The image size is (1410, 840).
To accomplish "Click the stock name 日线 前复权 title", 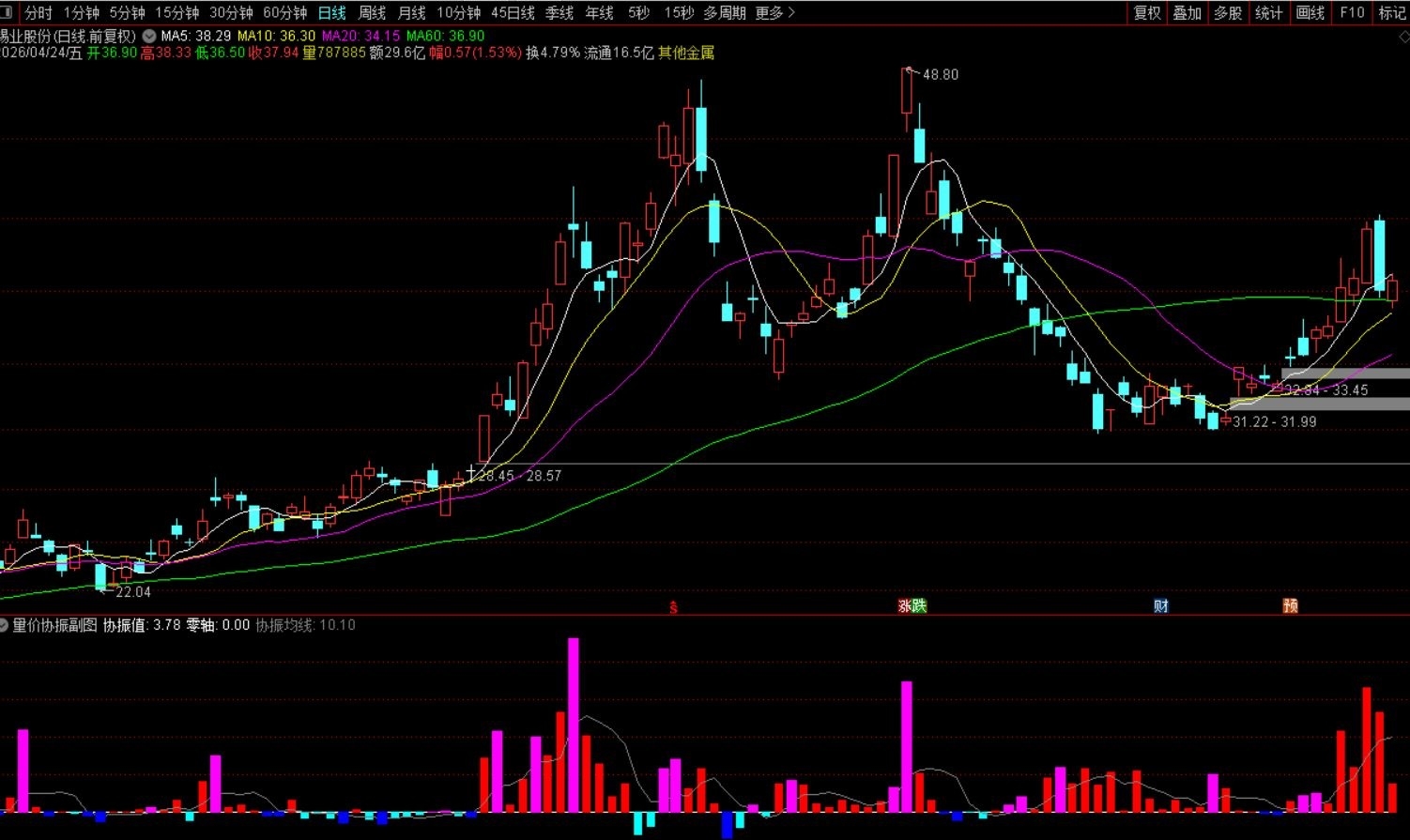I will 69,36.
